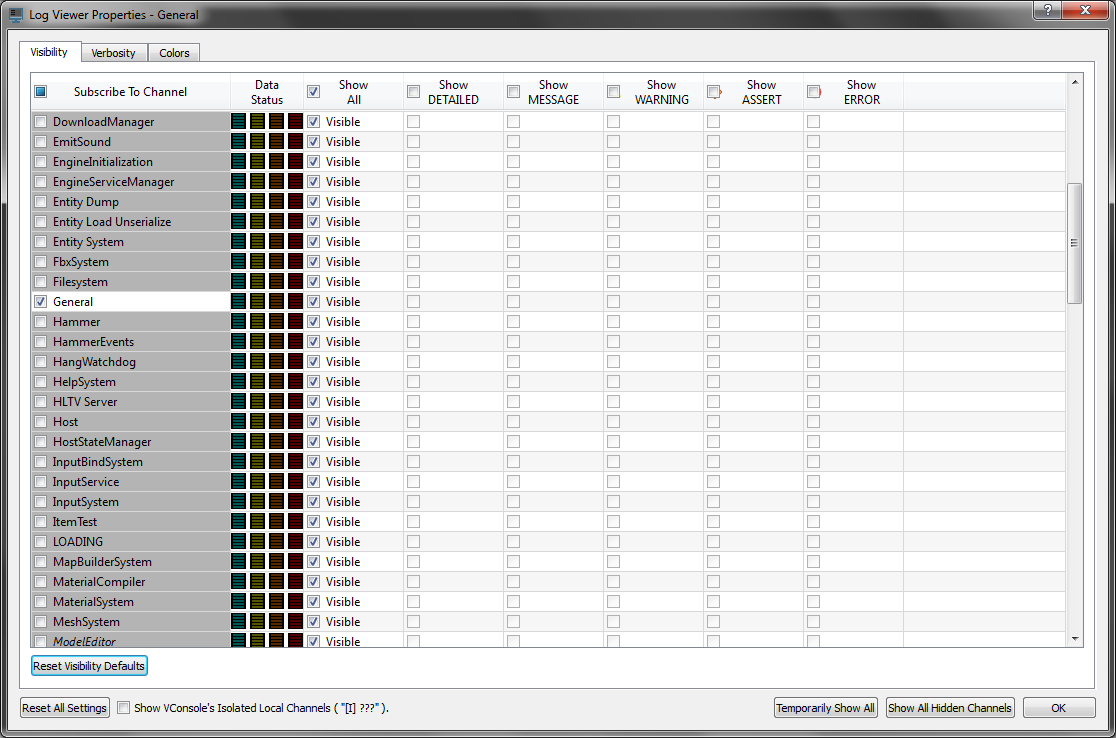Uncheck the General channel subscription

41,301
